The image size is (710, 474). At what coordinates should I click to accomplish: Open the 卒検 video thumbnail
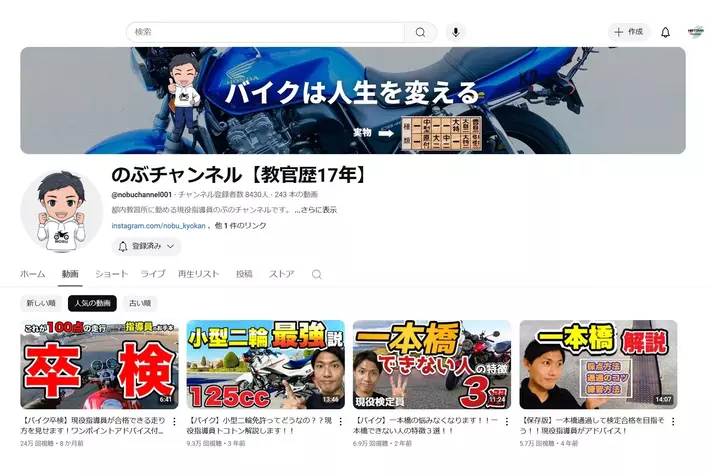coord(99,364)
